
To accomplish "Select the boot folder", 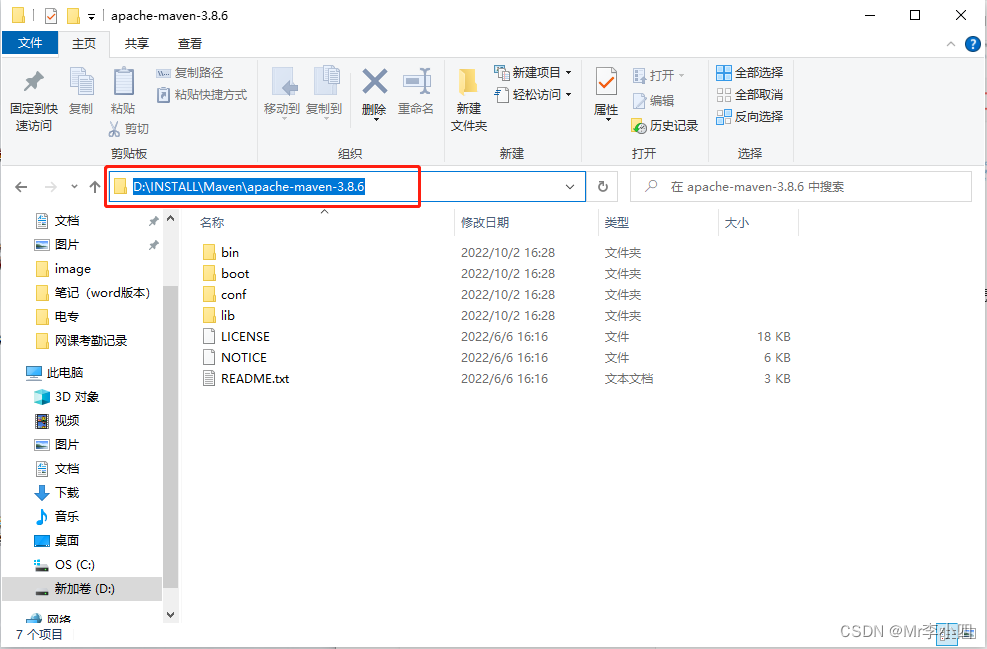I will (x=226, y=273).
